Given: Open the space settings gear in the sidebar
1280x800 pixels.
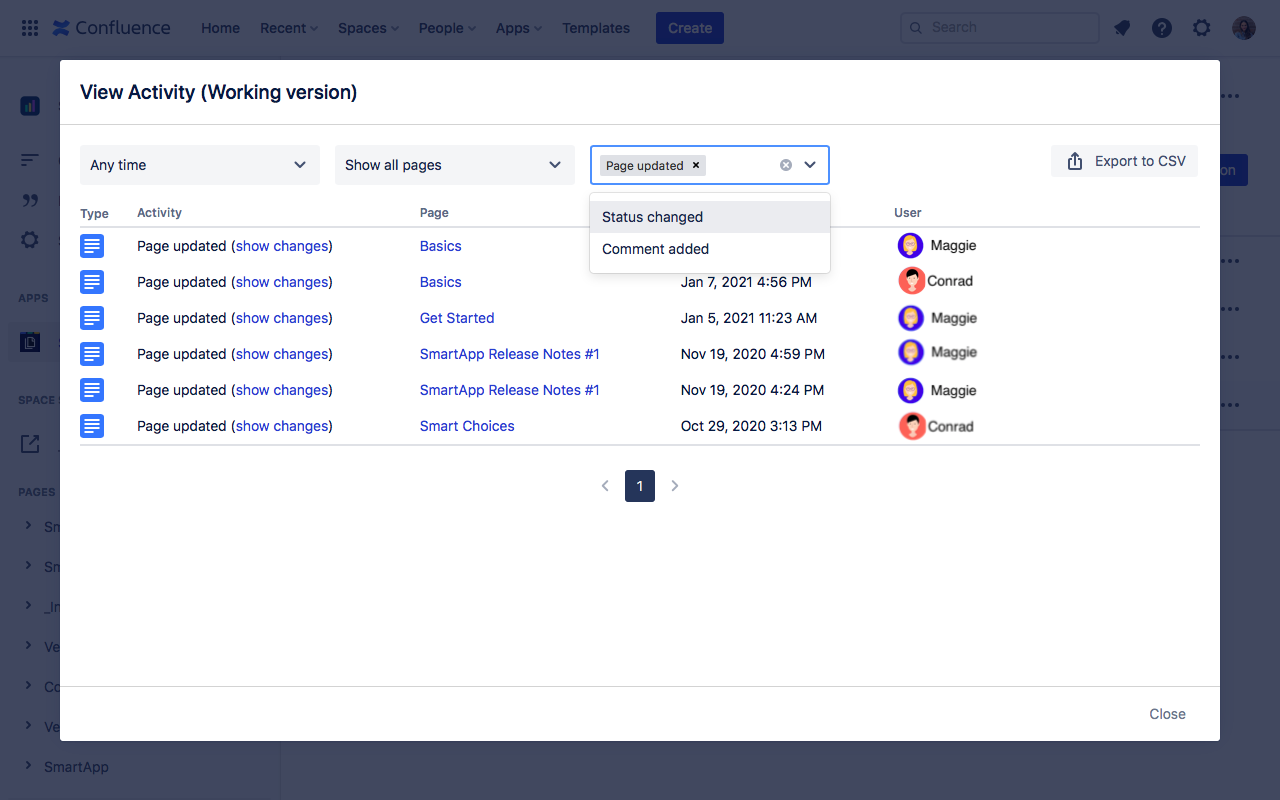Looking at the screenshot, I should (29, 239).
